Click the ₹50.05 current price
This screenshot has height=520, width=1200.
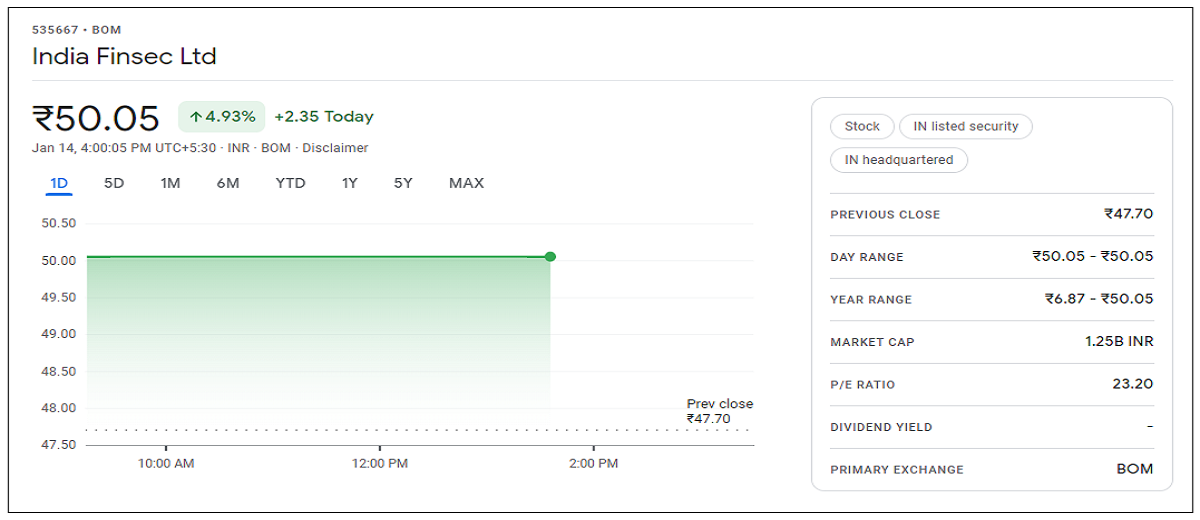96,118
